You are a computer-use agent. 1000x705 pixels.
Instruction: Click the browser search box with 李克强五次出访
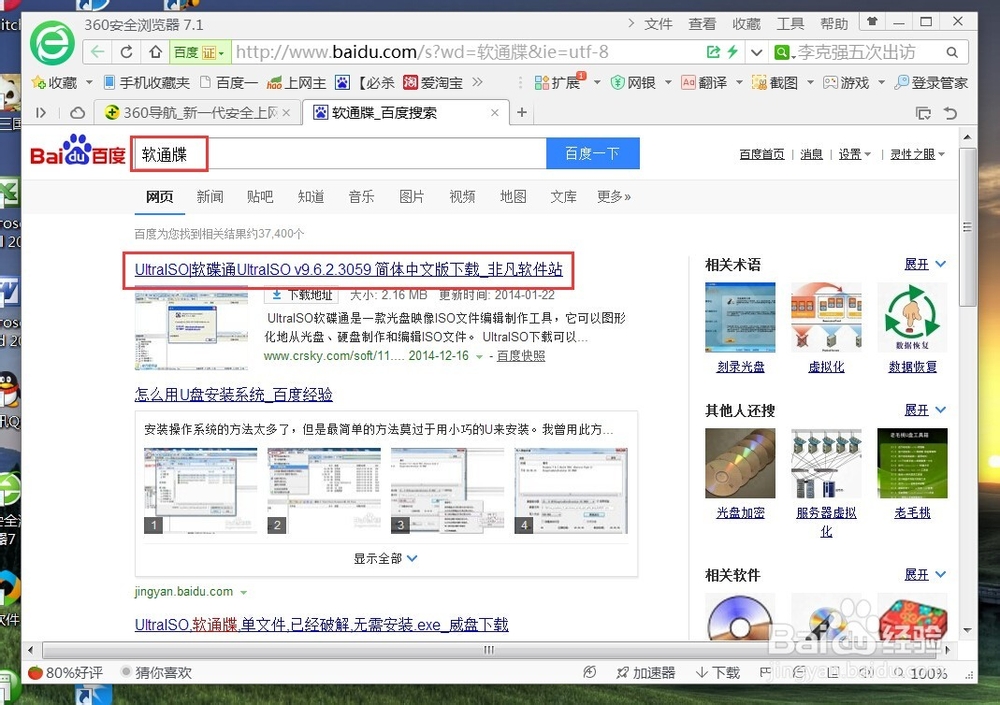pyautogui.click(x=858, y=52)
